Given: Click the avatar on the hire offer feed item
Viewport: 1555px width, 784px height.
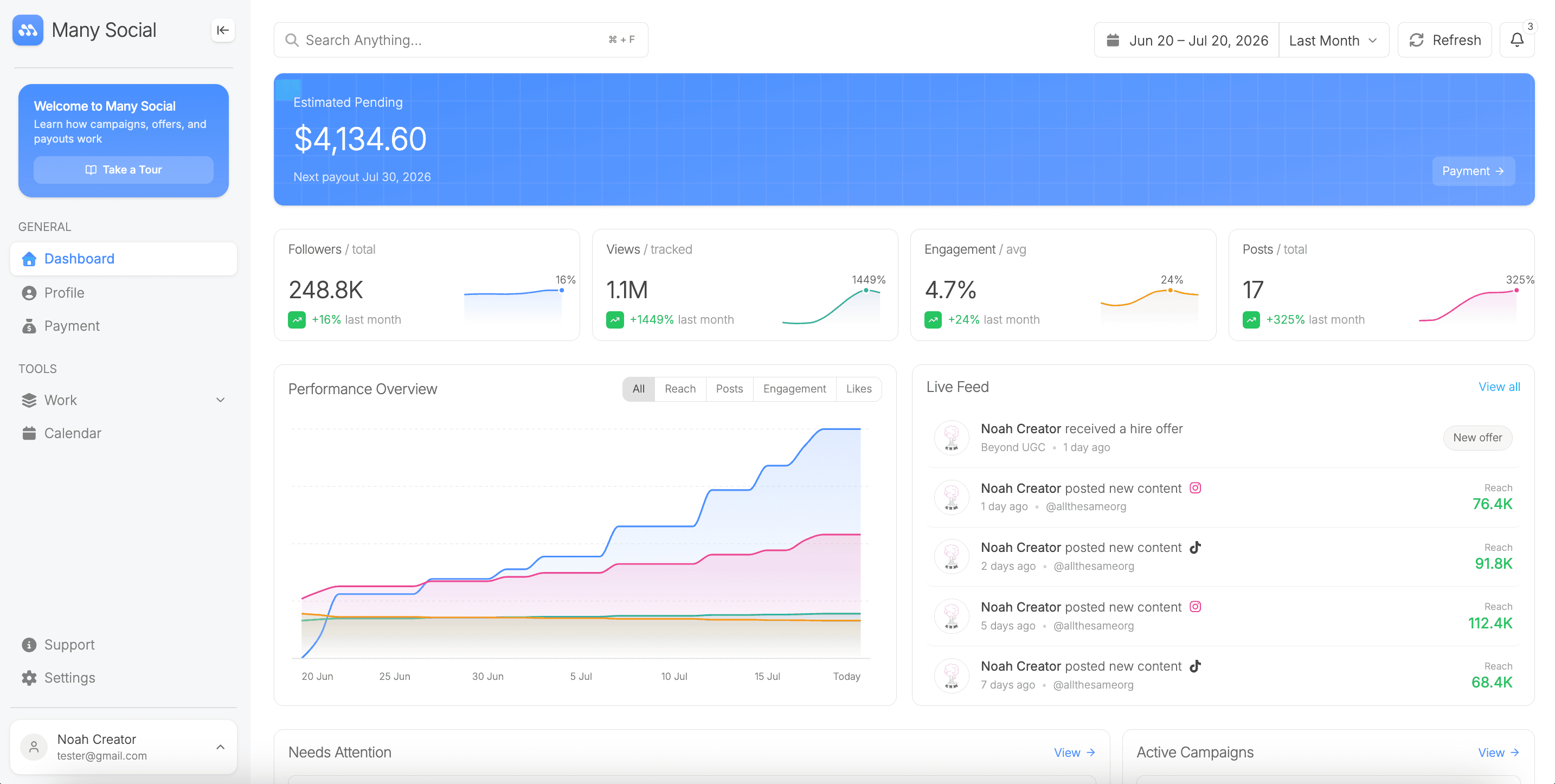Looking at the screenshot, I should point(952,438).
